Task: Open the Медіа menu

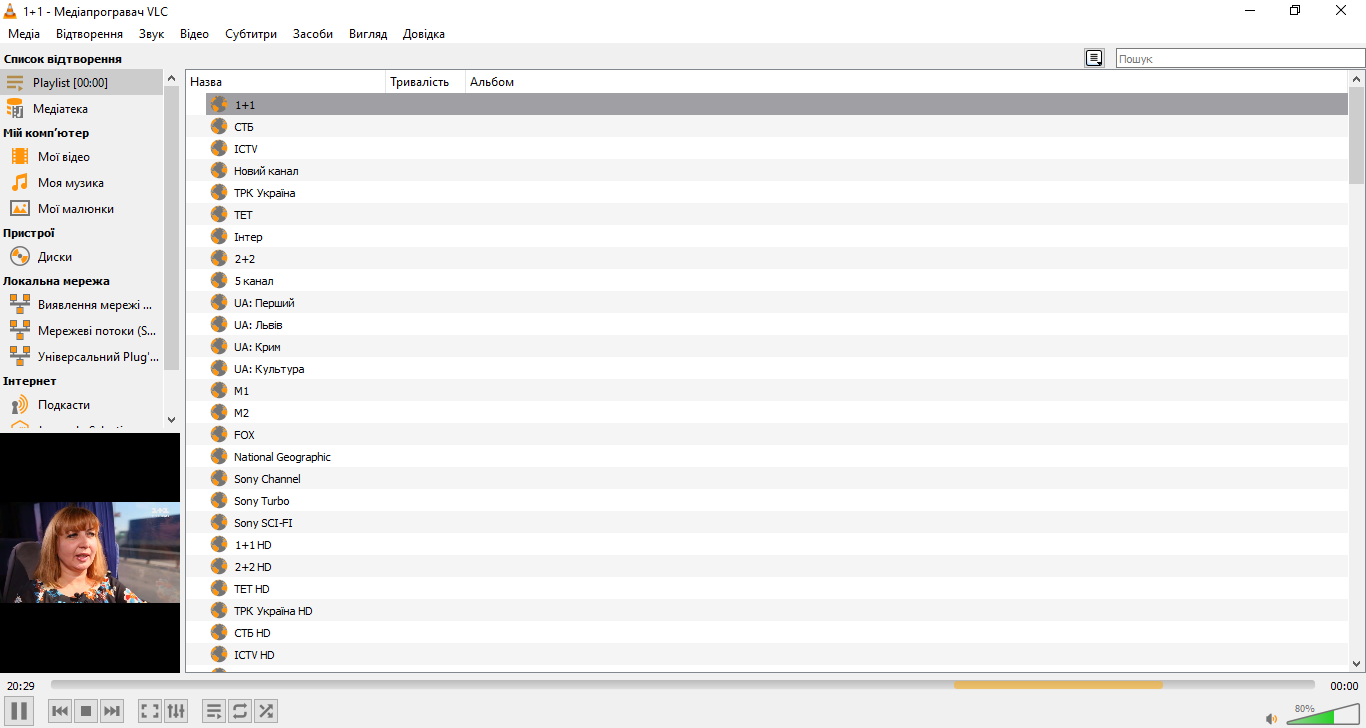Action: [24, 34]
